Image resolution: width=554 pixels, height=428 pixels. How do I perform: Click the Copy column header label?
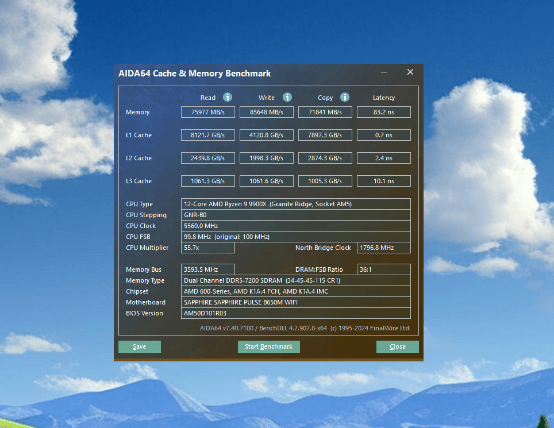click(325, 98)
